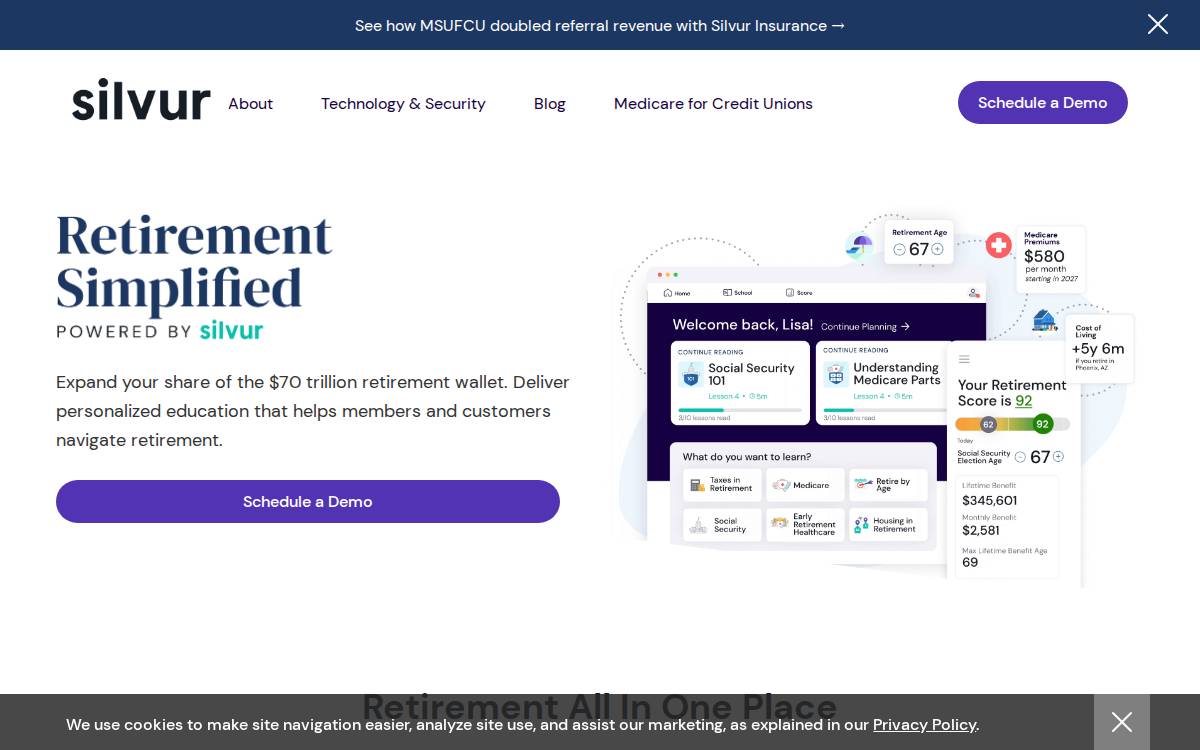Click the Understanding Medicare Parts card icon
The image size is (1200, 750).
[836, 375]
